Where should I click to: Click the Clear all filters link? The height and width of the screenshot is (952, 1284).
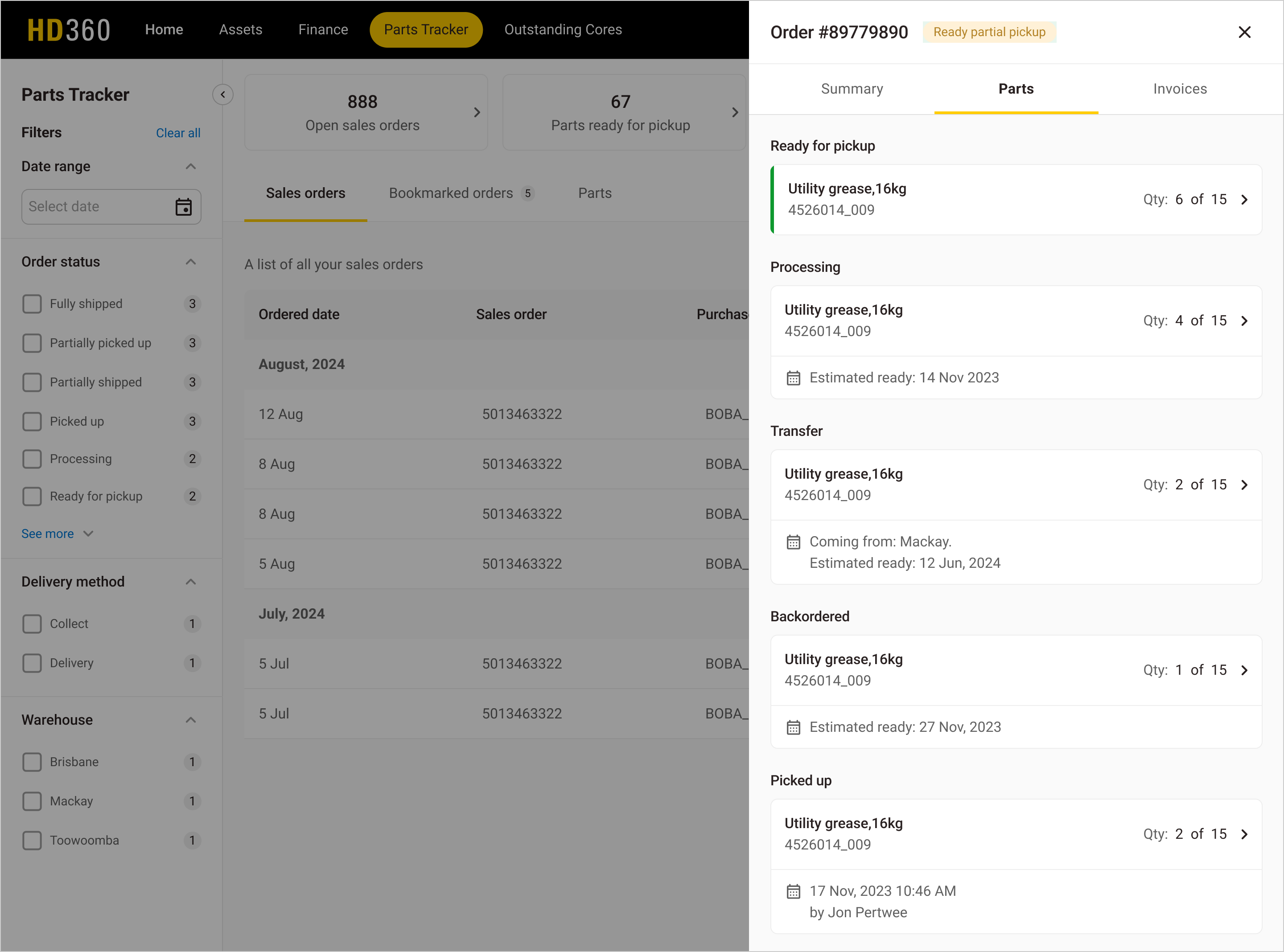[177, 132]
